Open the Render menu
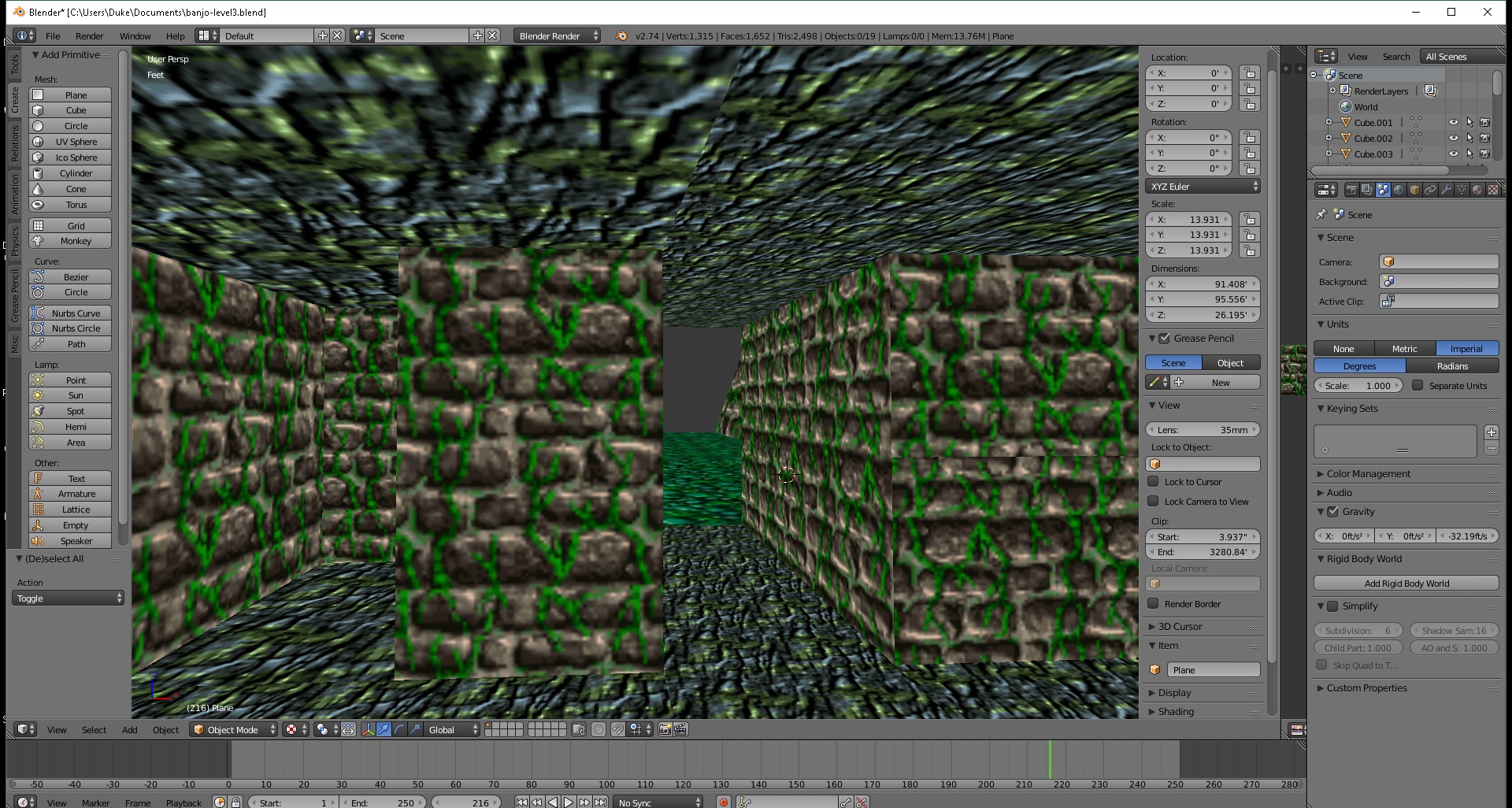1512x808 pixels. 89,36
